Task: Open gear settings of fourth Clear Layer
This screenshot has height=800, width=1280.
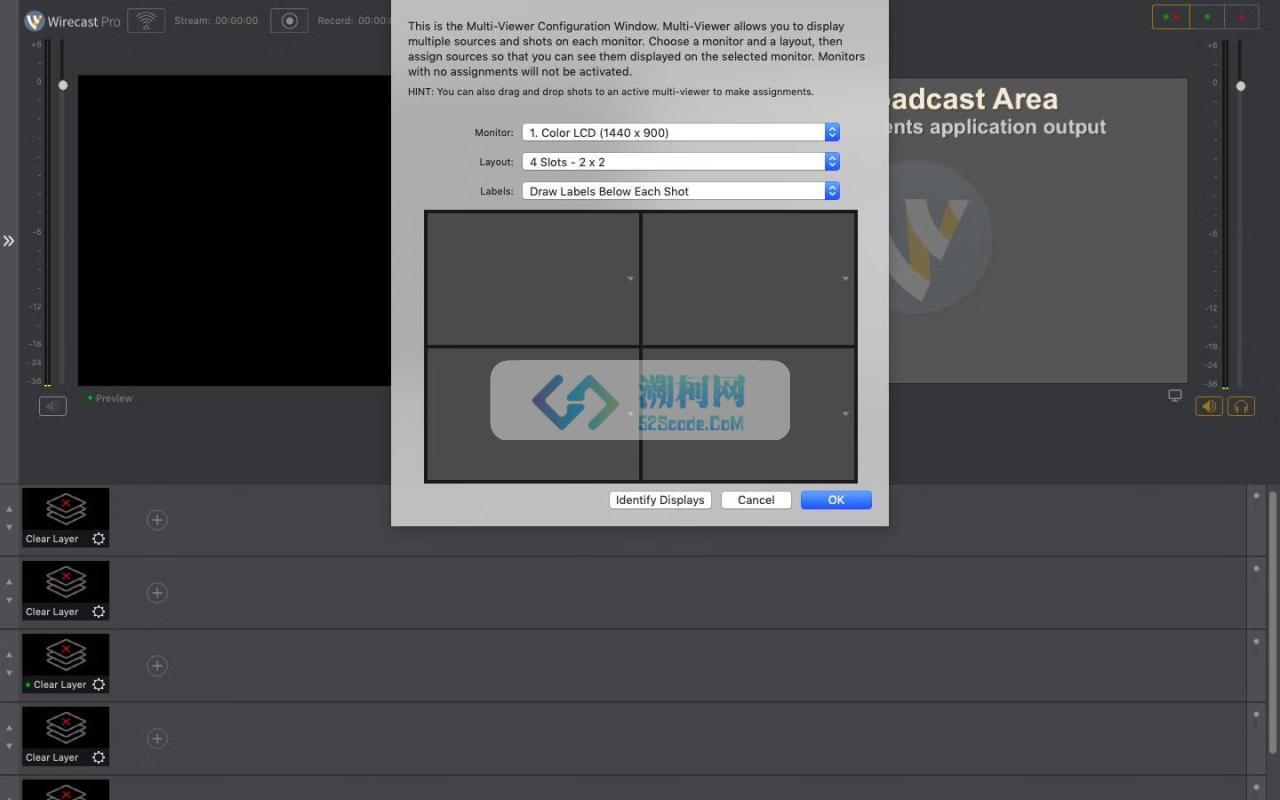Action: (x=98, y=758)
